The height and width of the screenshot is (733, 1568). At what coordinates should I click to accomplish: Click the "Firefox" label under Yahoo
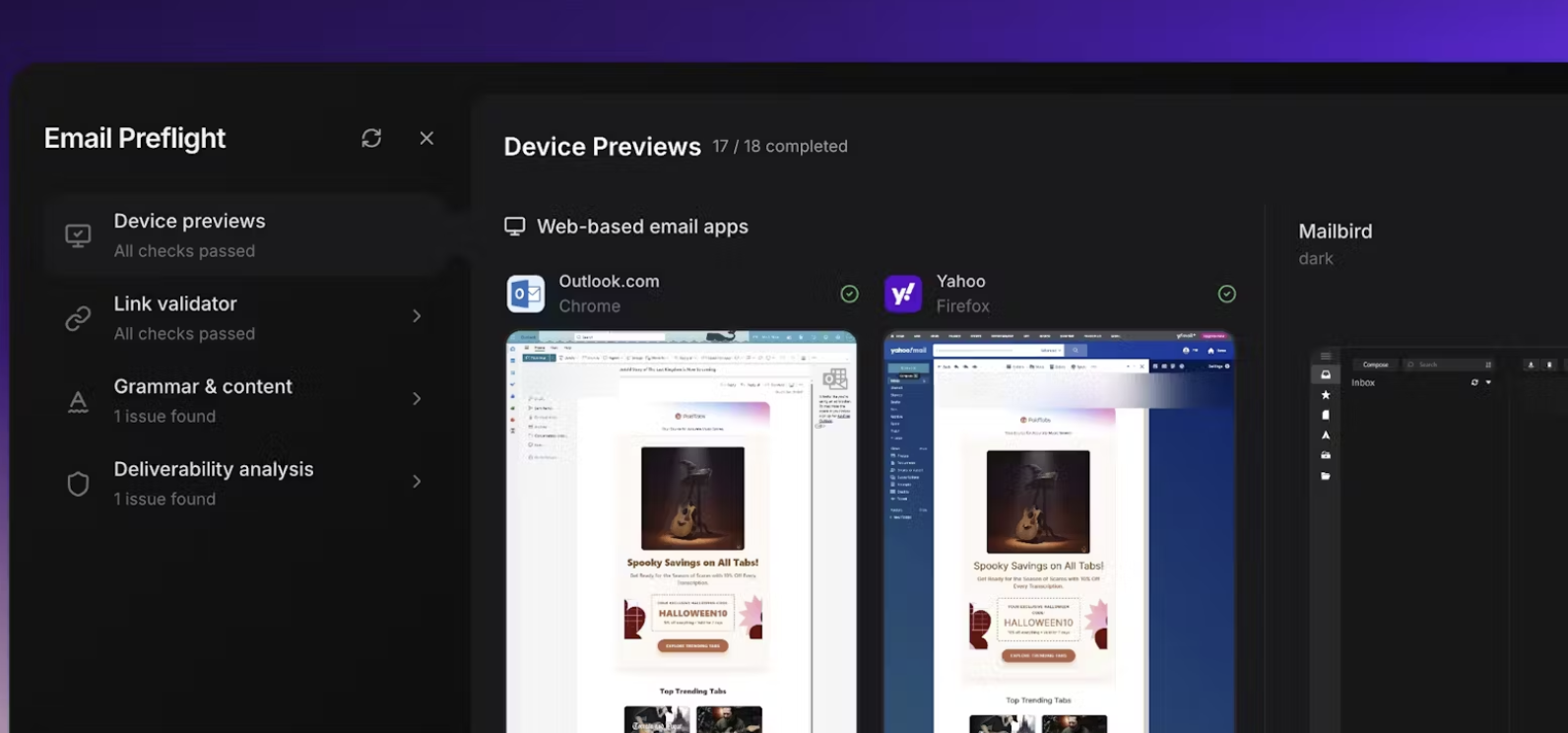[962, 306]
